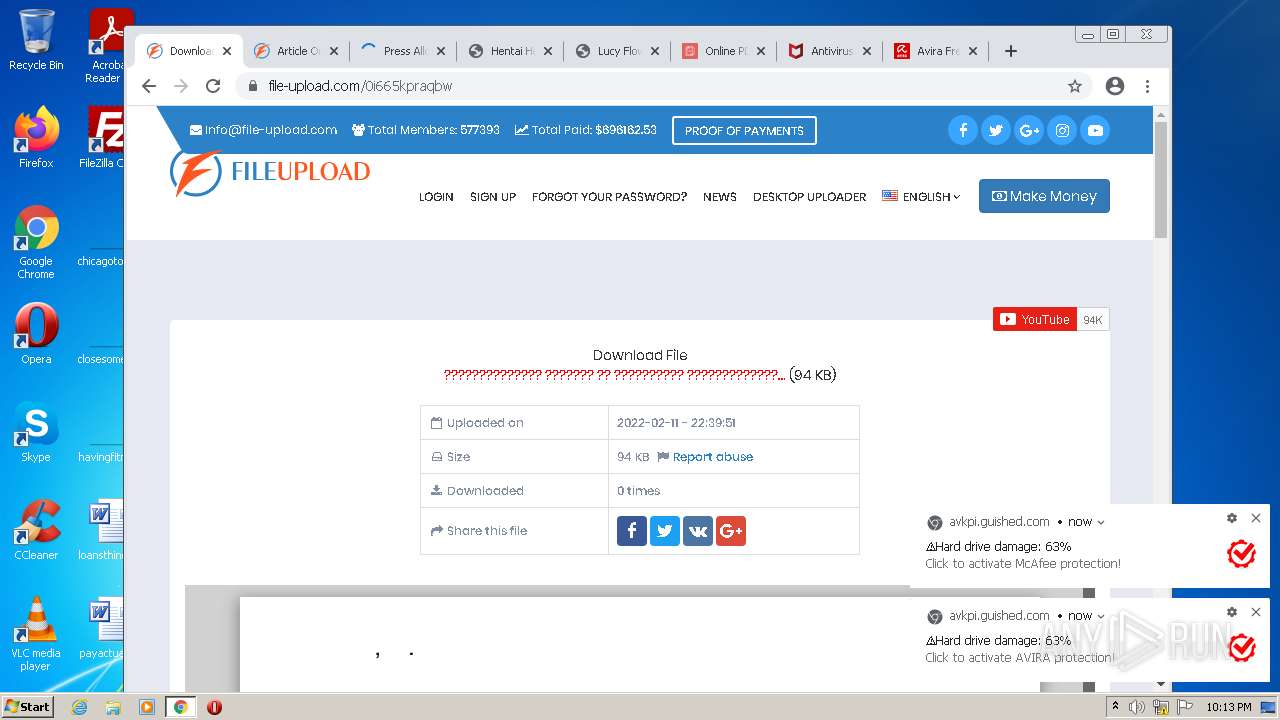
Task: Expand the AVIRA notification chevron
Action: pos(1101,616)
